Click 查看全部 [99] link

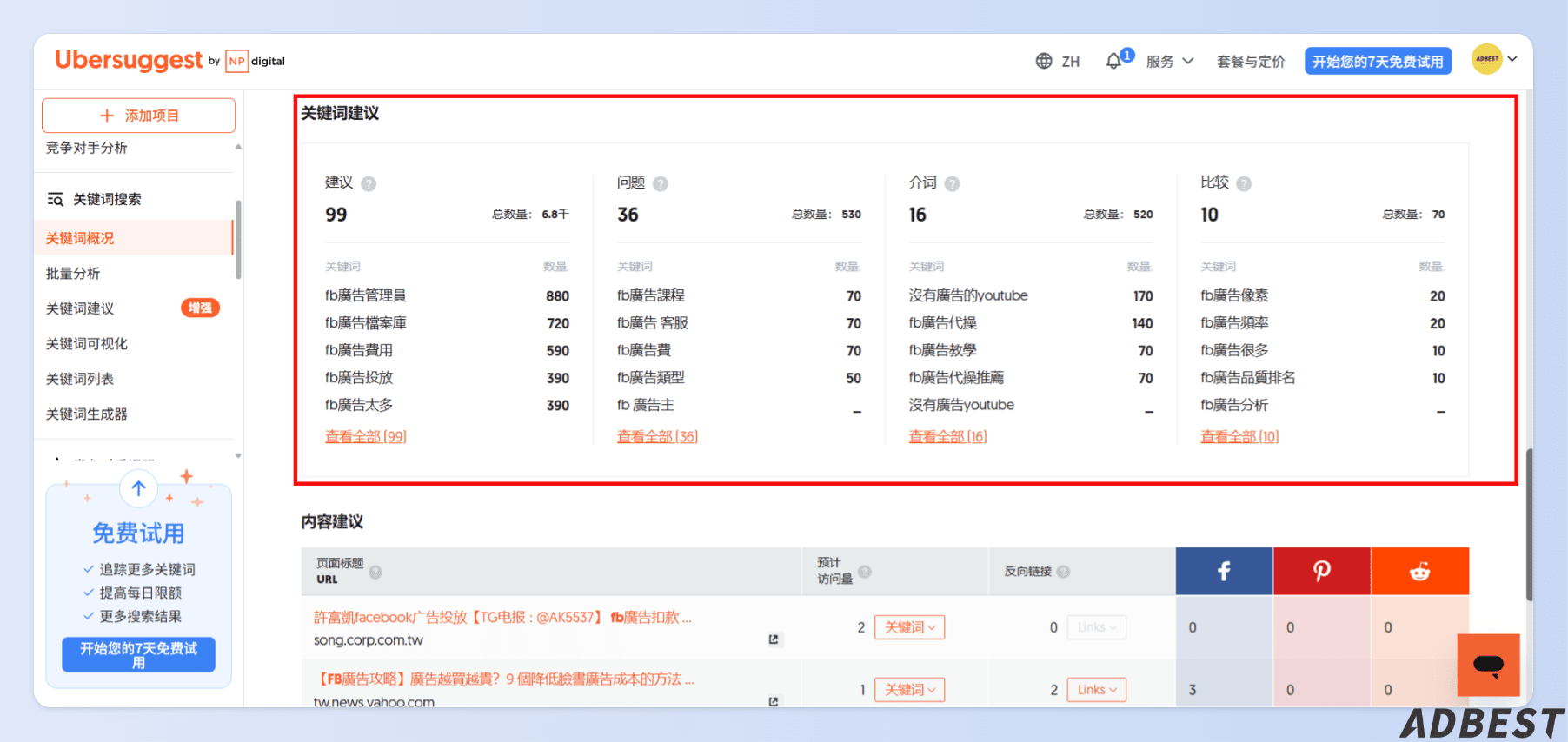[366, 436]
